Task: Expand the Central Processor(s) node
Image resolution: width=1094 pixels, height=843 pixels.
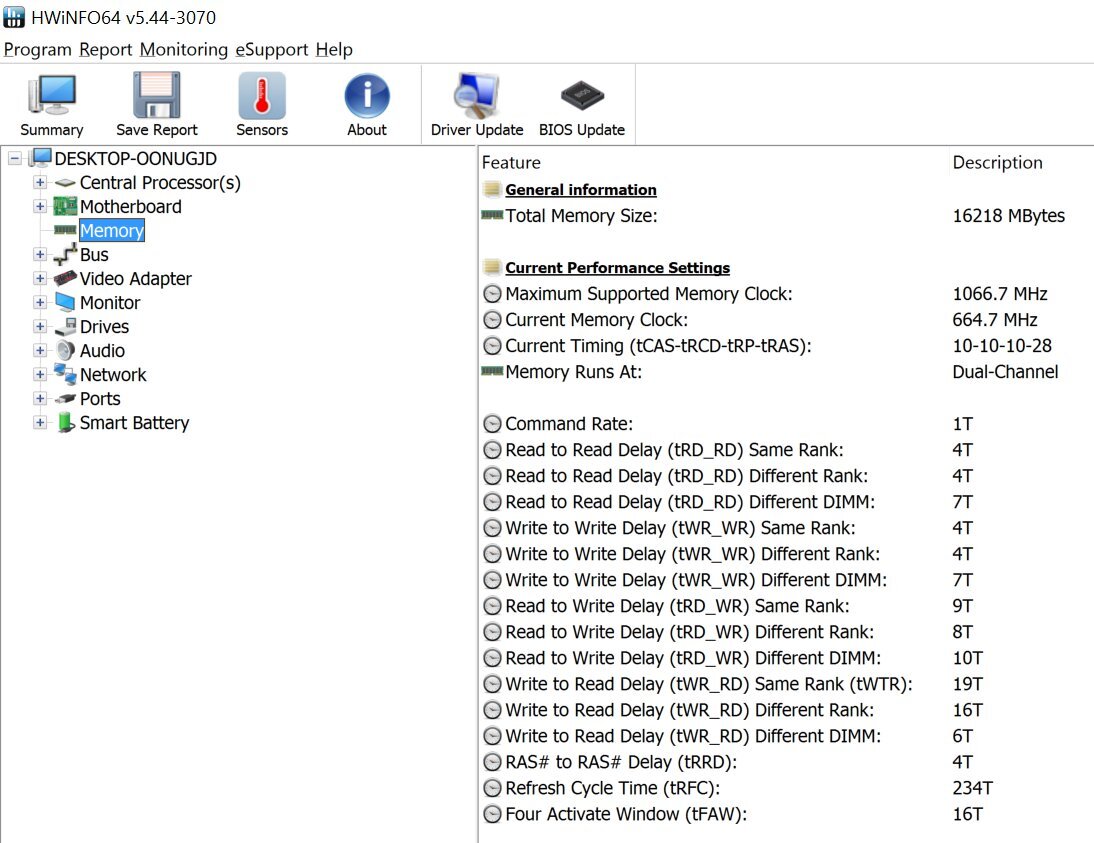Action: 40,183
